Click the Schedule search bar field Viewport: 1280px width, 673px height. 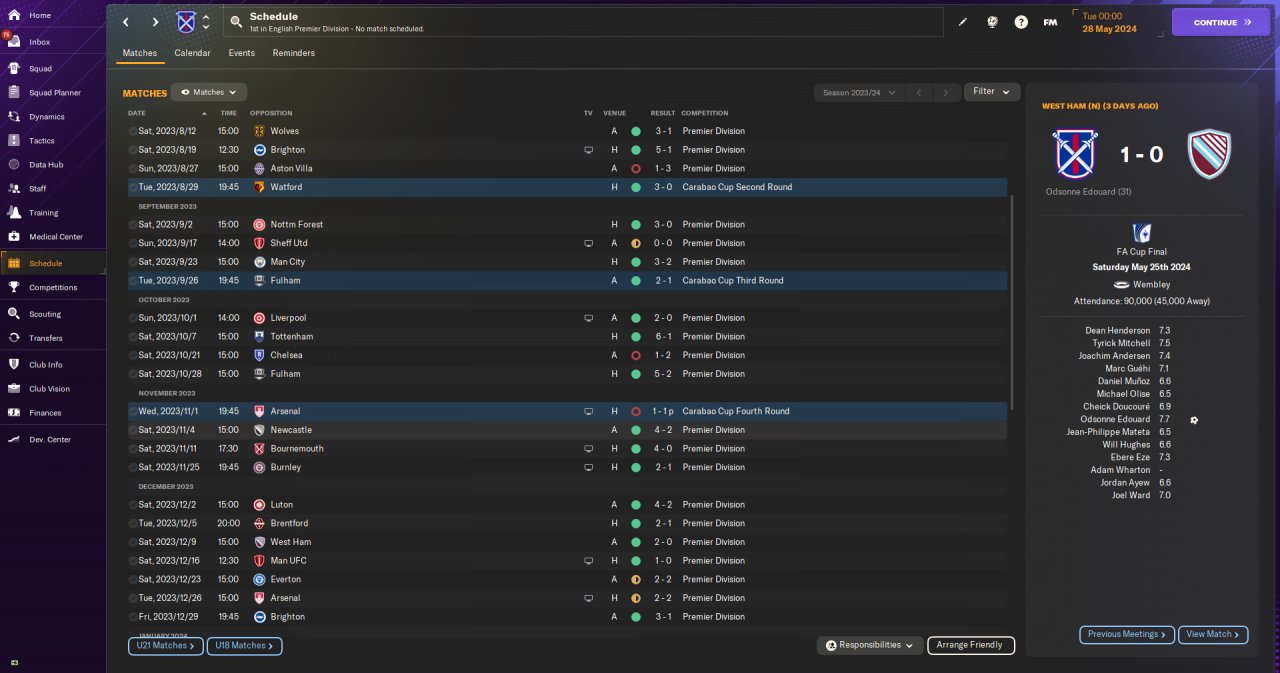[583, 22]
